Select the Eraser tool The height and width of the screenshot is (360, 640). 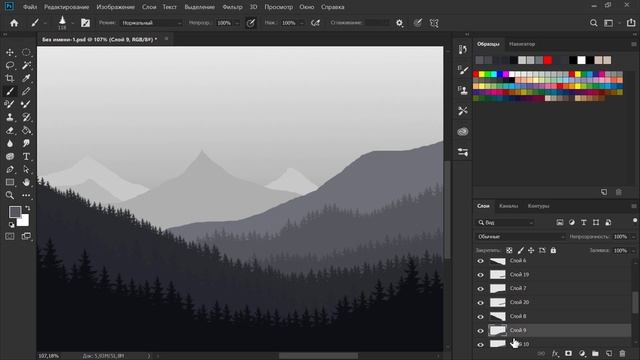10,131
